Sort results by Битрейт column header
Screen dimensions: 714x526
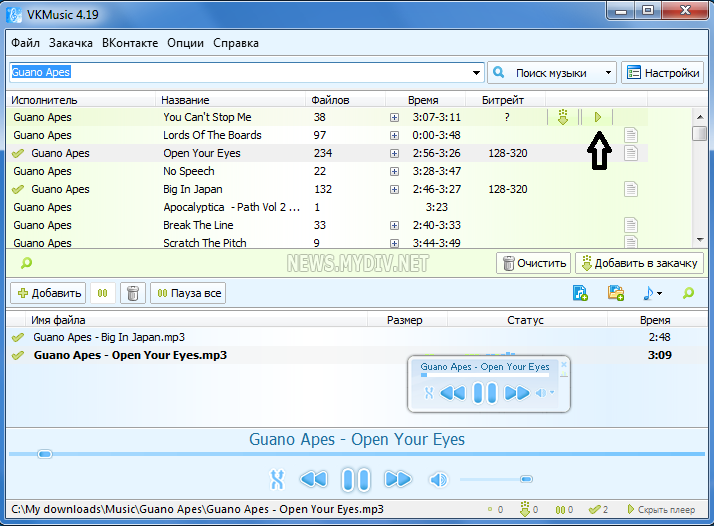click(x=505, y=100)
